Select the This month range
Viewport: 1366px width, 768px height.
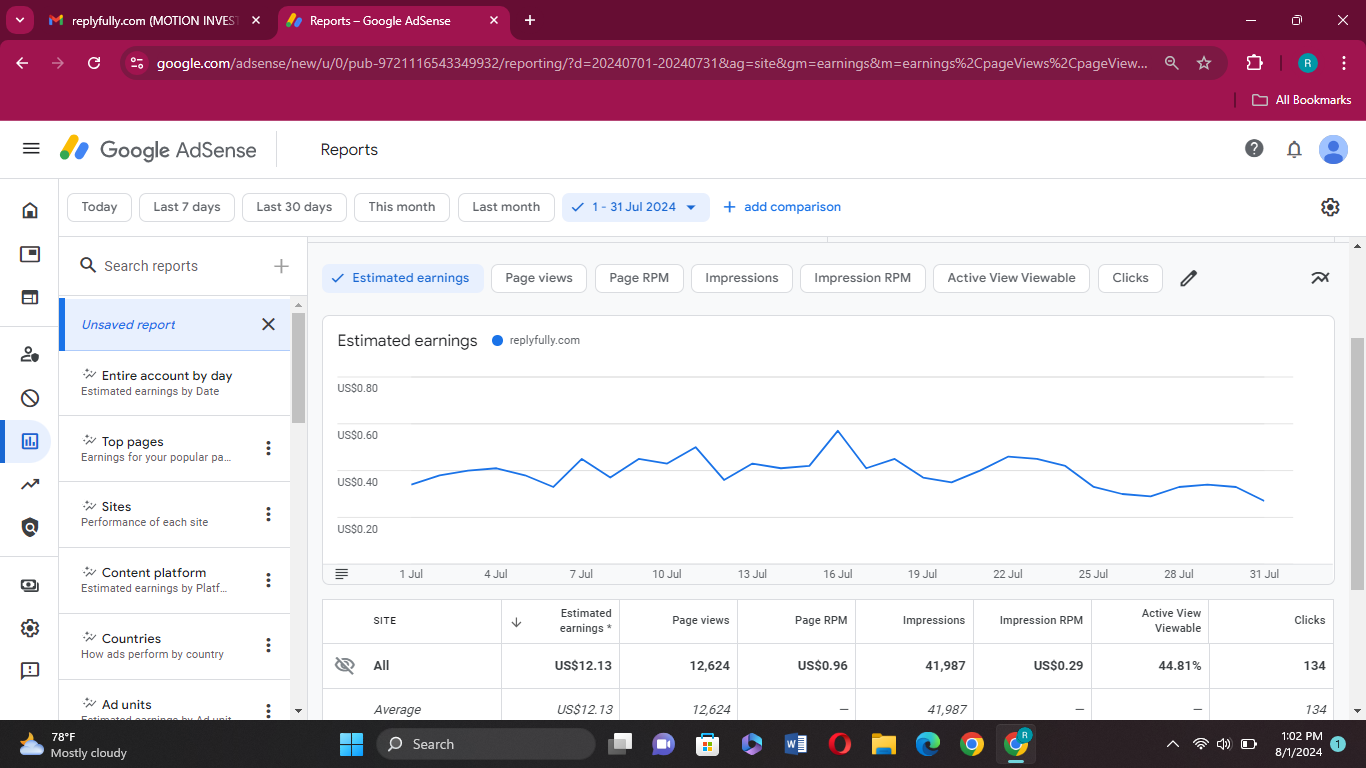coord(402,207)
